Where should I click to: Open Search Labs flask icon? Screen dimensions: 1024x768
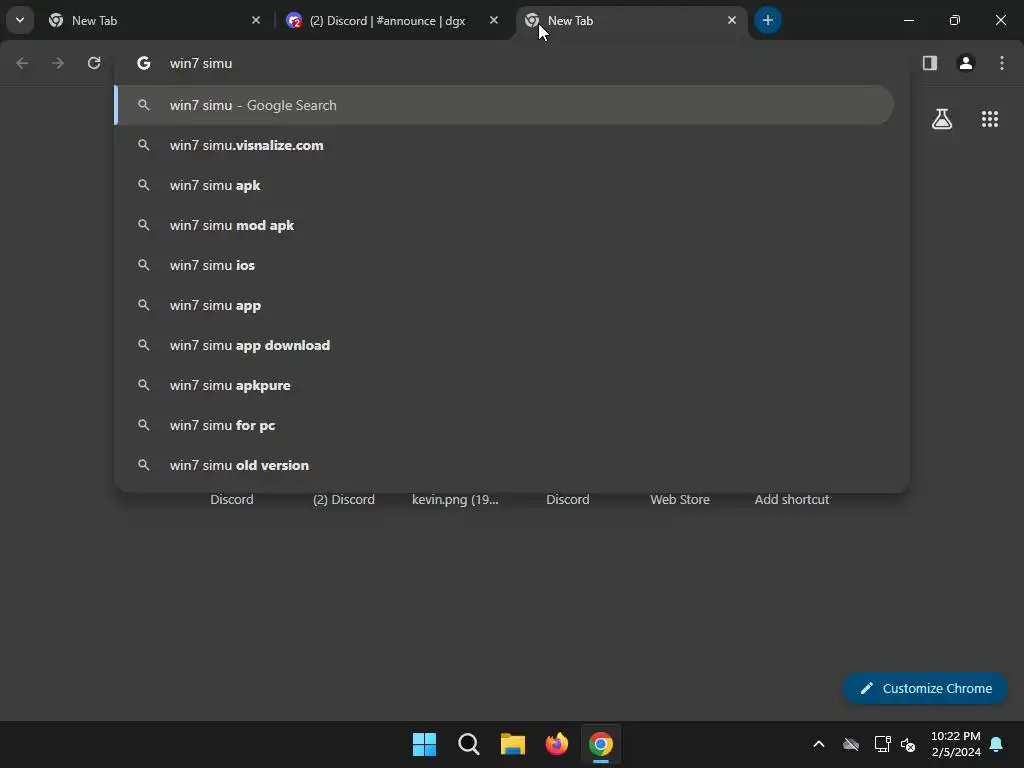click(x=942, y=119)
